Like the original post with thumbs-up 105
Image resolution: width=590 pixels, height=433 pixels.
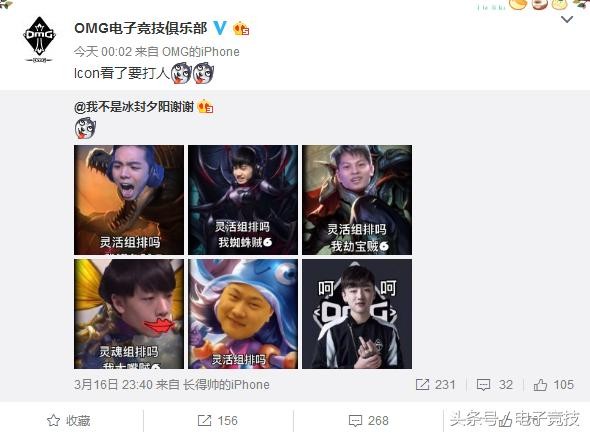coord(554,384)
